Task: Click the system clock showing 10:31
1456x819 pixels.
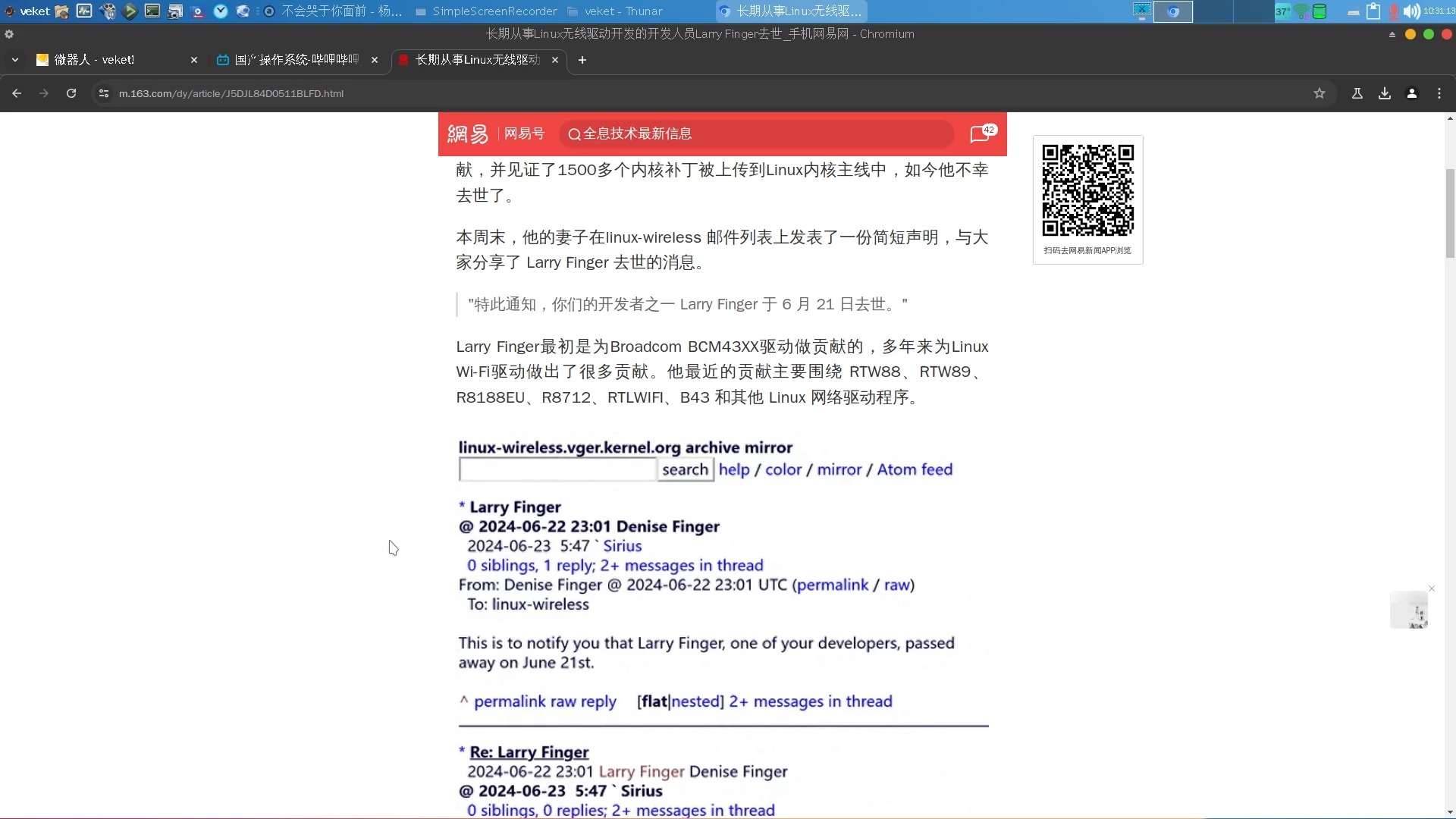Action: click(x=1439, y=11)
